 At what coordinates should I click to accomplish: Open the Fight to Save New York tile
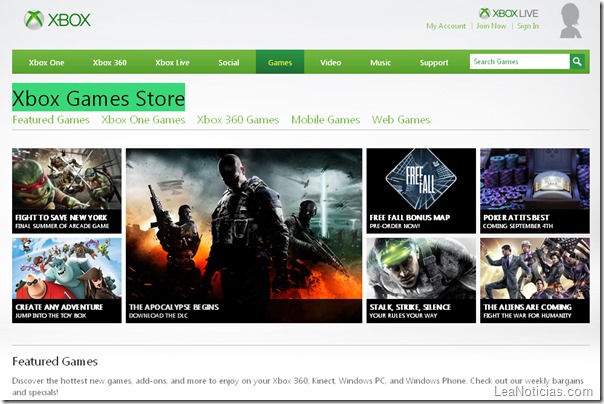coord(67,191)
